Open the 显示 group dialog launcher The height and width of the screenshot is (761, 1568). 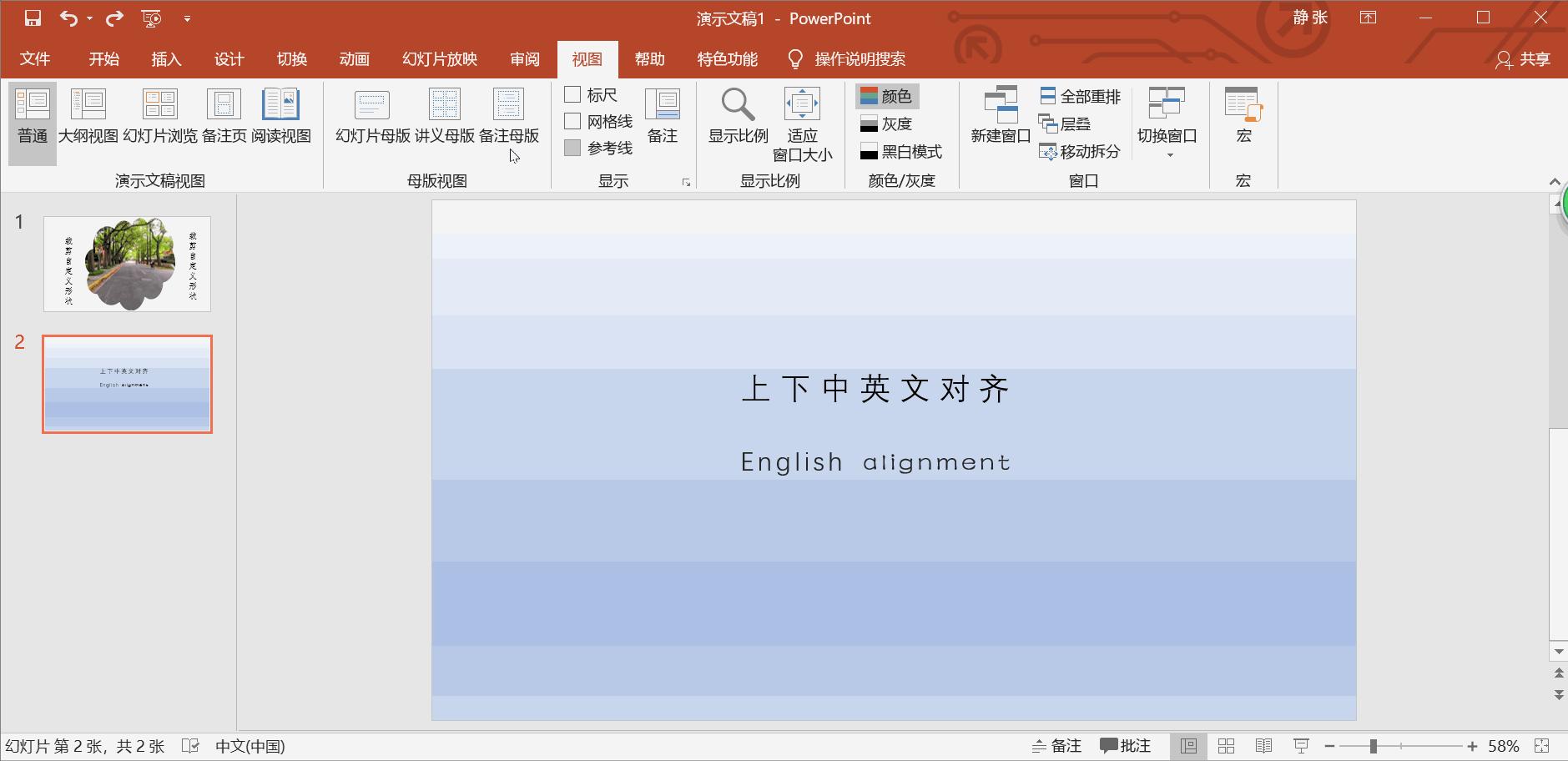coord(686,183)
